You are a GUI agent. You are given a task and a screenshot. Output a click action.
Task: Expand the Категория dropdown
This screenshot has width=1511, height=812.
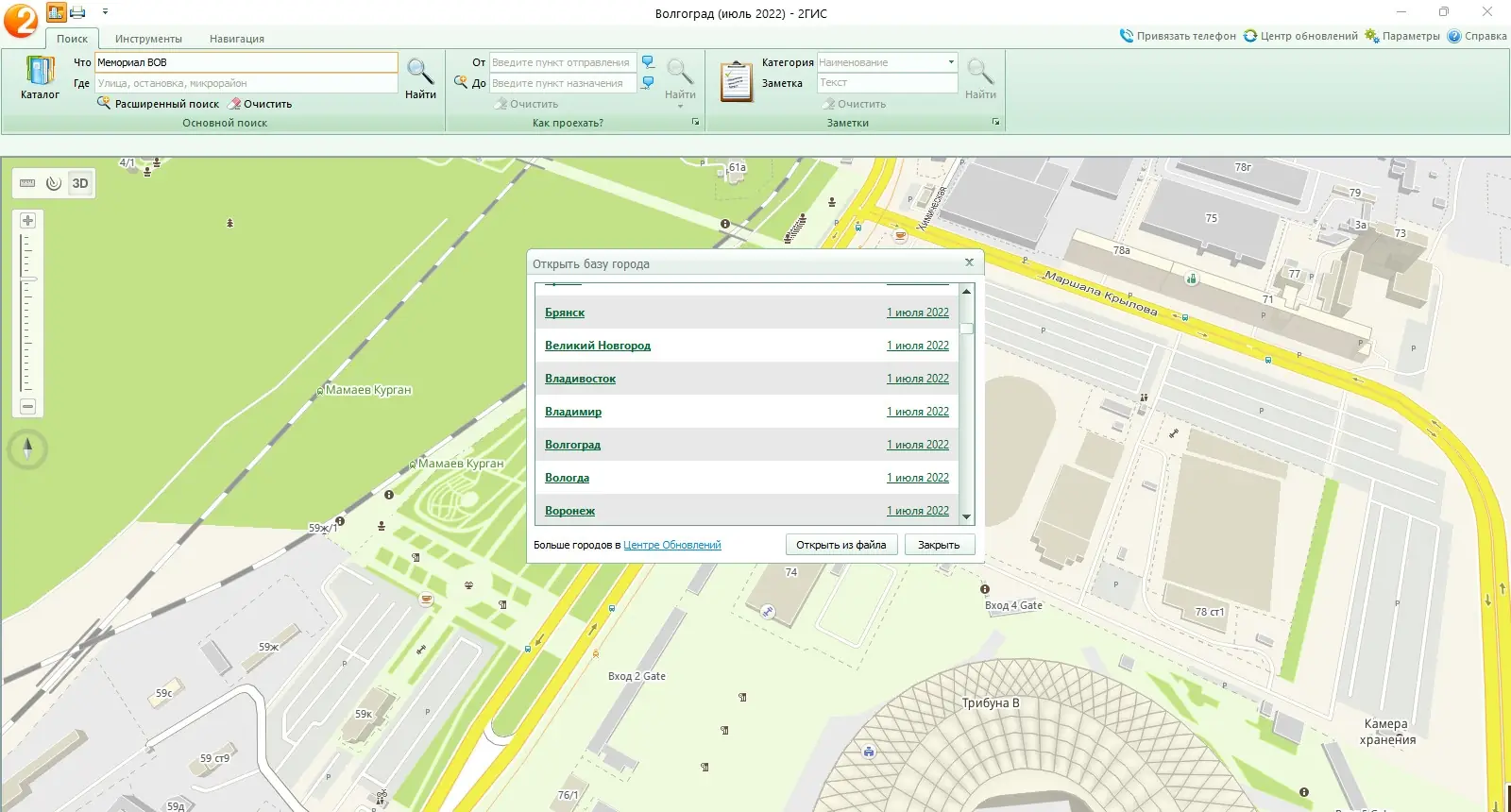(951, 62)
